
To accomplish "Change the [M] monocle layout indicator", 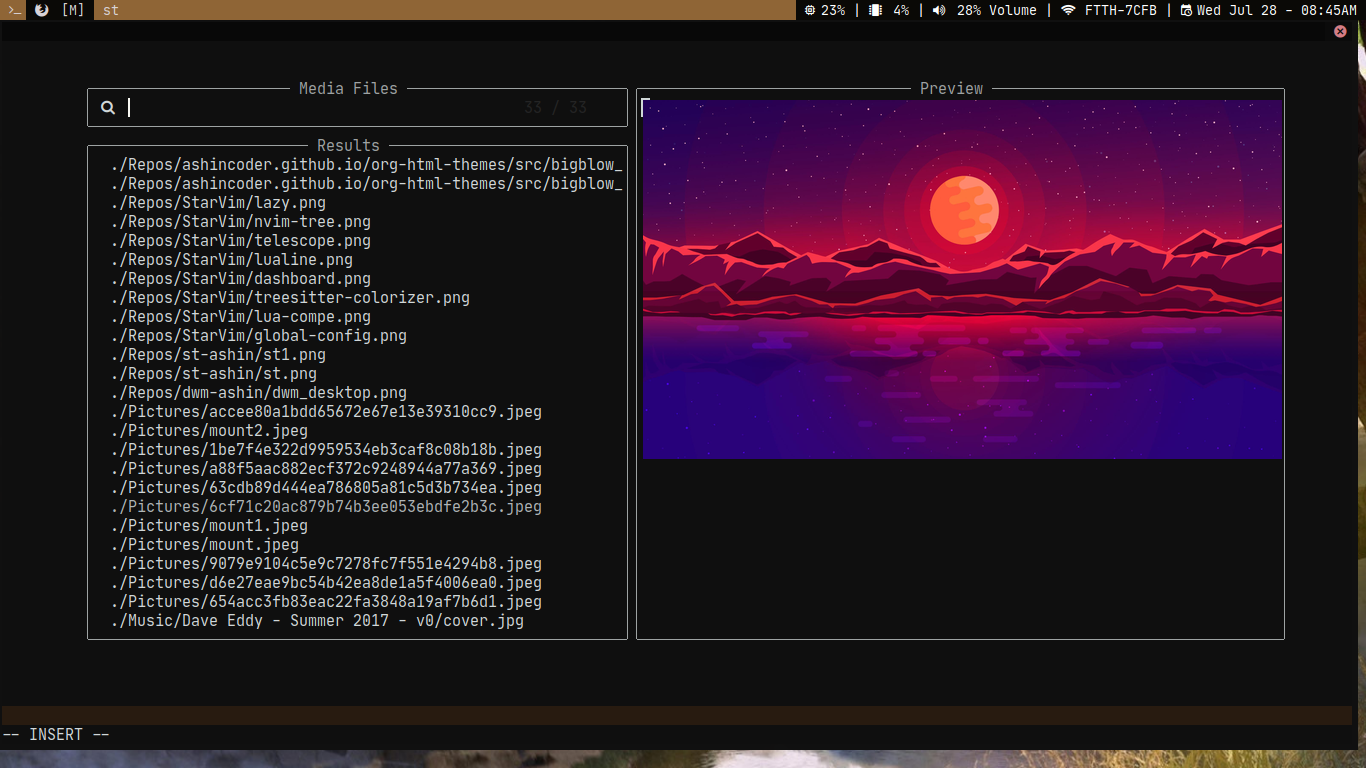I will point(72,10).
